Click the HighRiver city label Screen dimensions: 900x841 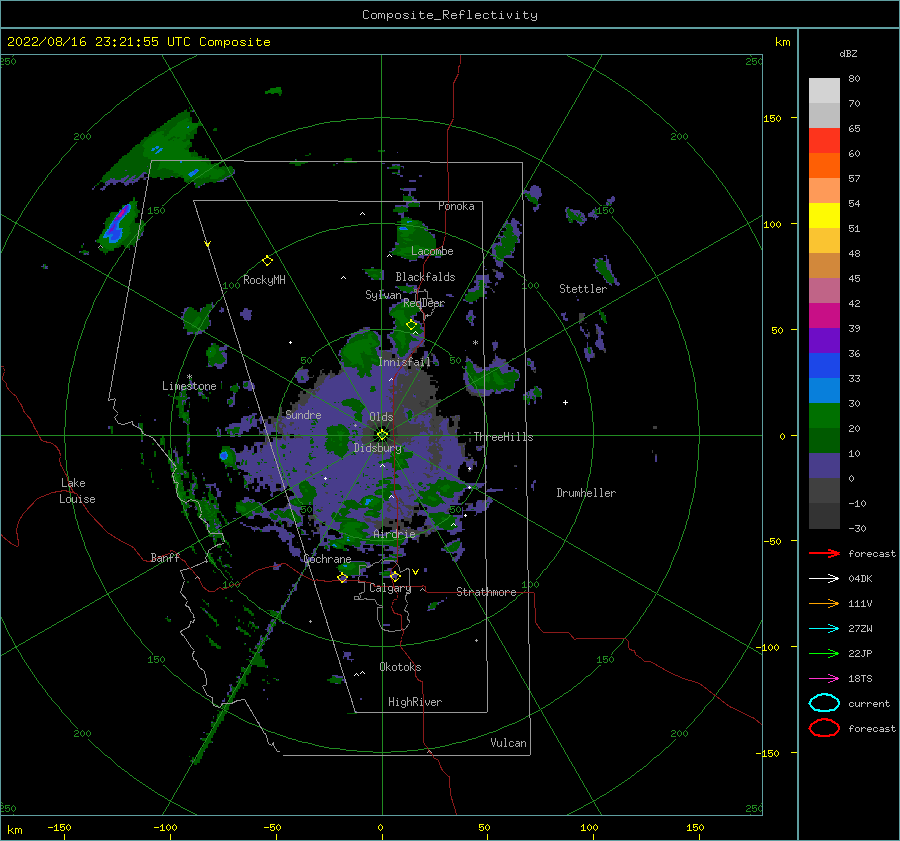click(415, 702)
